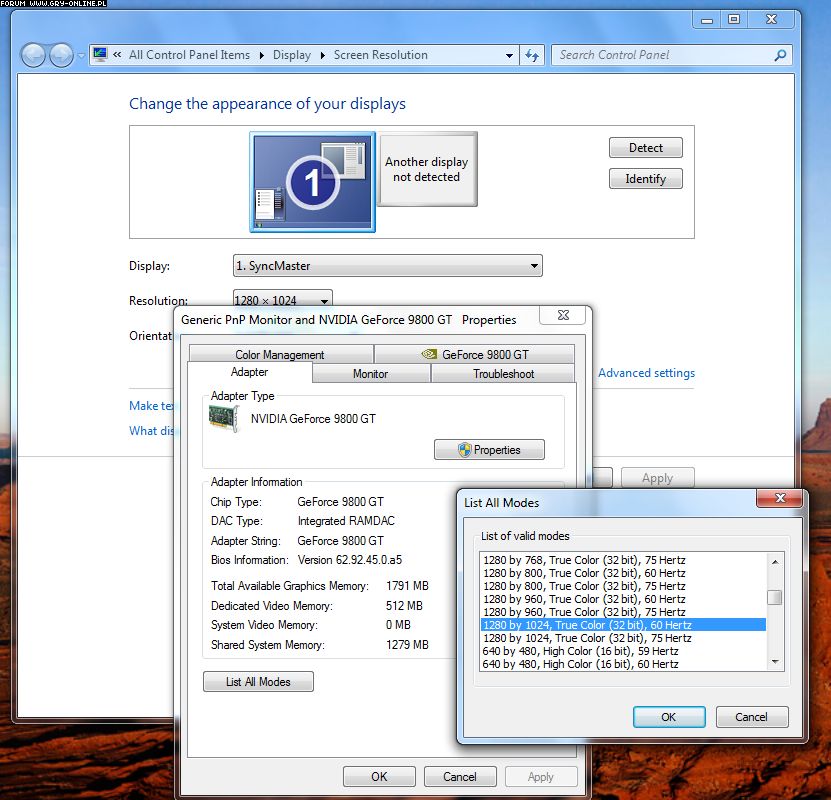Select monitor 1 display thumbnail
This screenshot has width=831, height=800.
(x=313, y=182)
